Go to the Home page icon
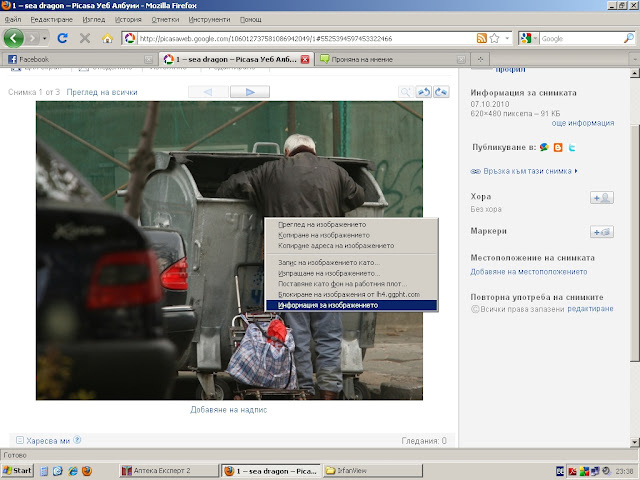 (x=107, y=38)
